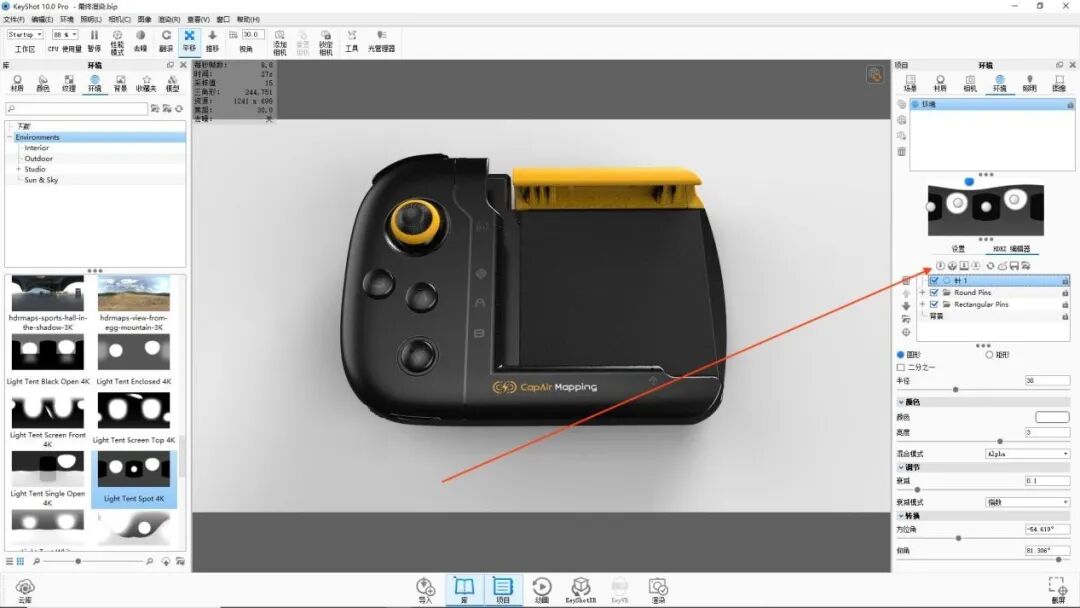Open the Alpha blend mode dropdown
Screen dimensions: 1080x608
[1025, 454]
